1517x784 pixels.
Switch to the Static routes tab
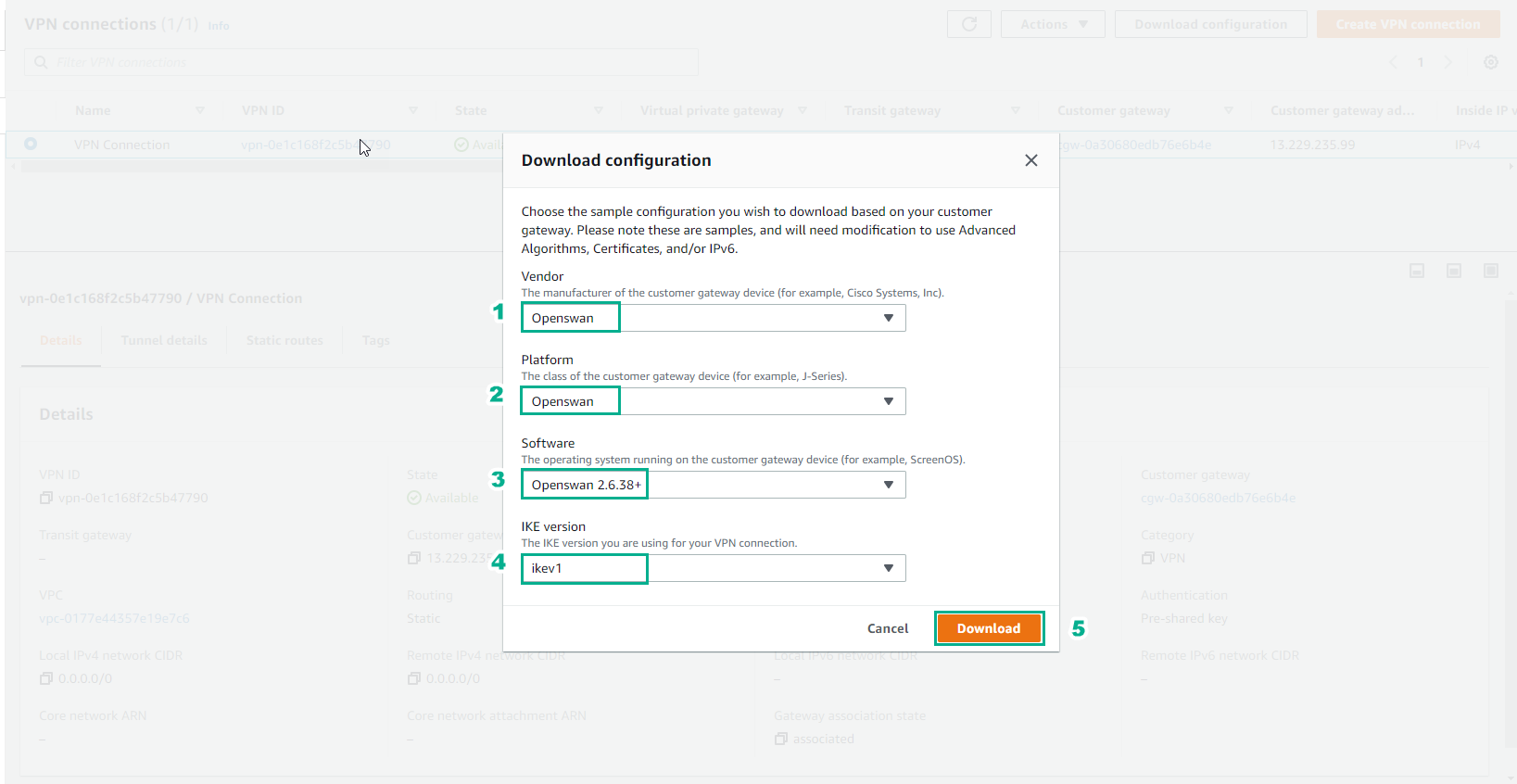tap(284, 340)
